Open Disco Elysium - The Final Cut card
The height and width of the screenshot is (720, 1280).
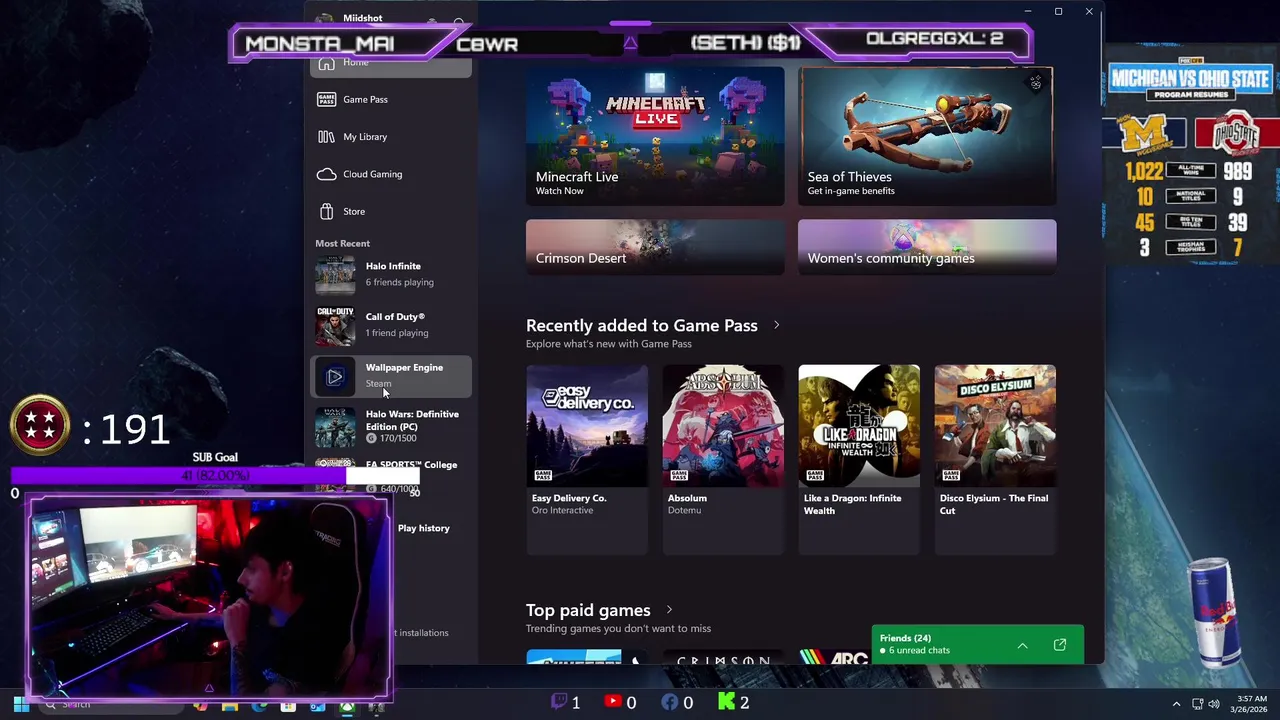coord(995,459)
